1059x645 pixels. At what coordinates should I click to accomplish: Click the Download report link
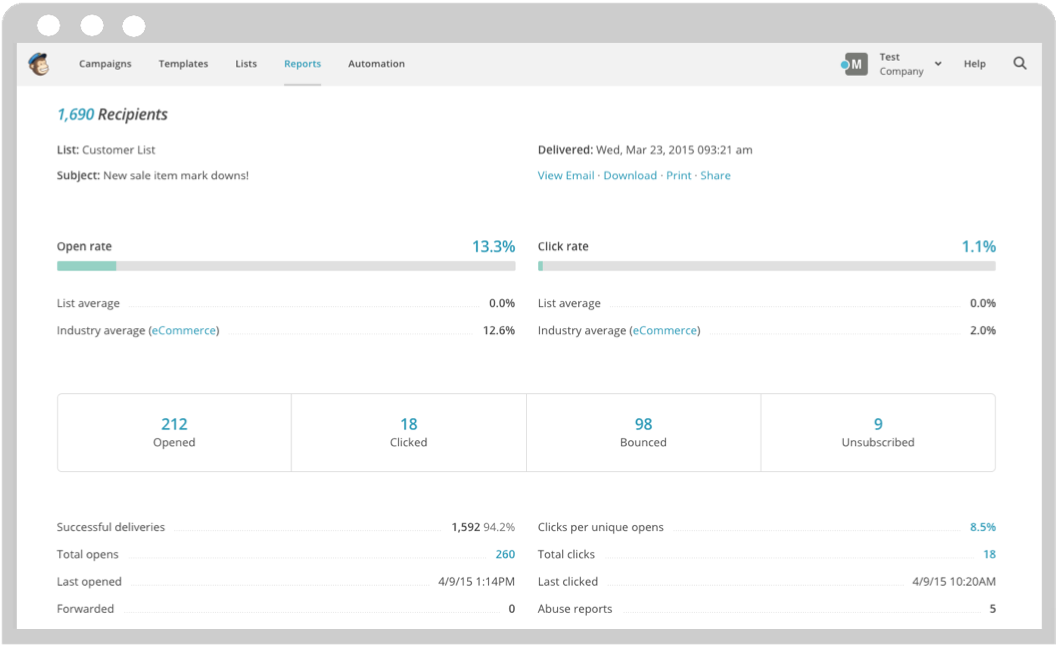pyautogui.click(x=630, y=176)
